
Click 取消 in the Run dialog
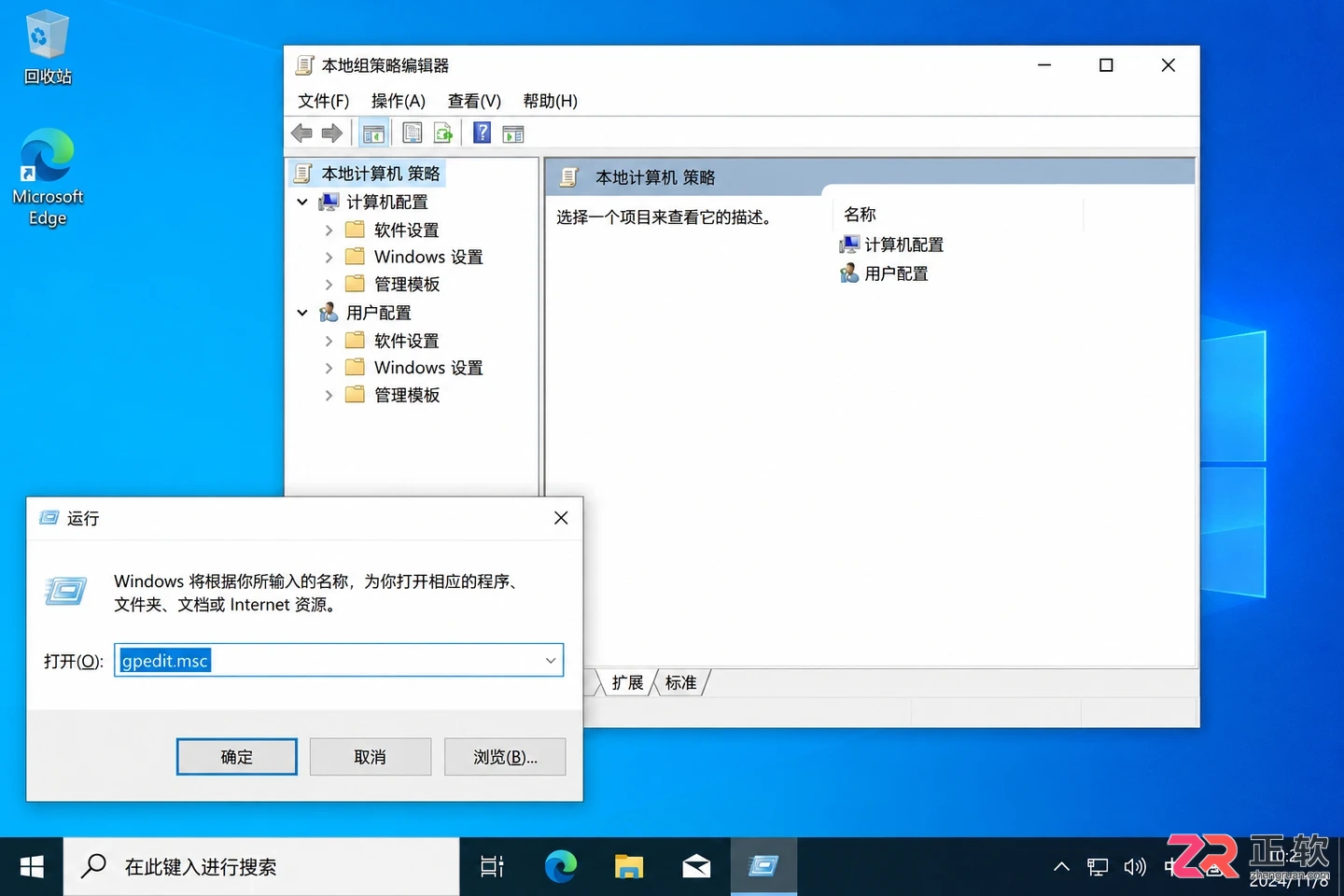(x=371, y=757)
